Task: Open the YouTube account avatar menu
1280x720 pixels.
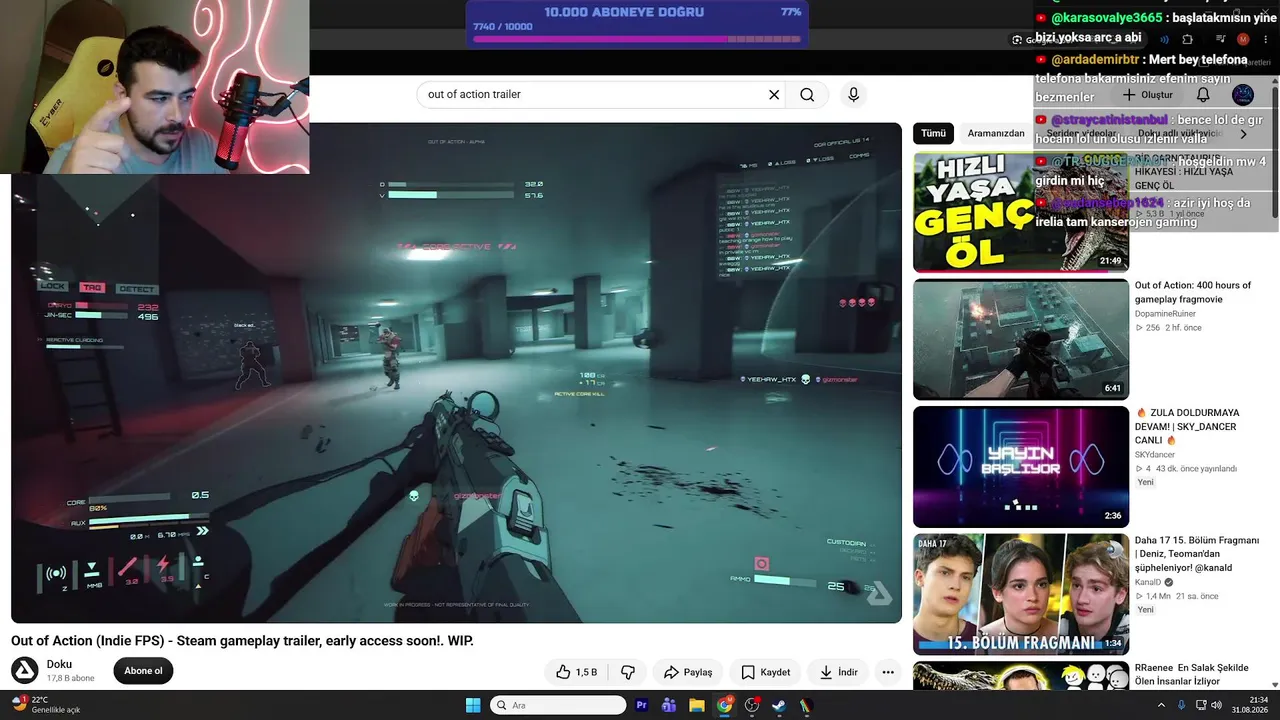Action: point(1243,95)
